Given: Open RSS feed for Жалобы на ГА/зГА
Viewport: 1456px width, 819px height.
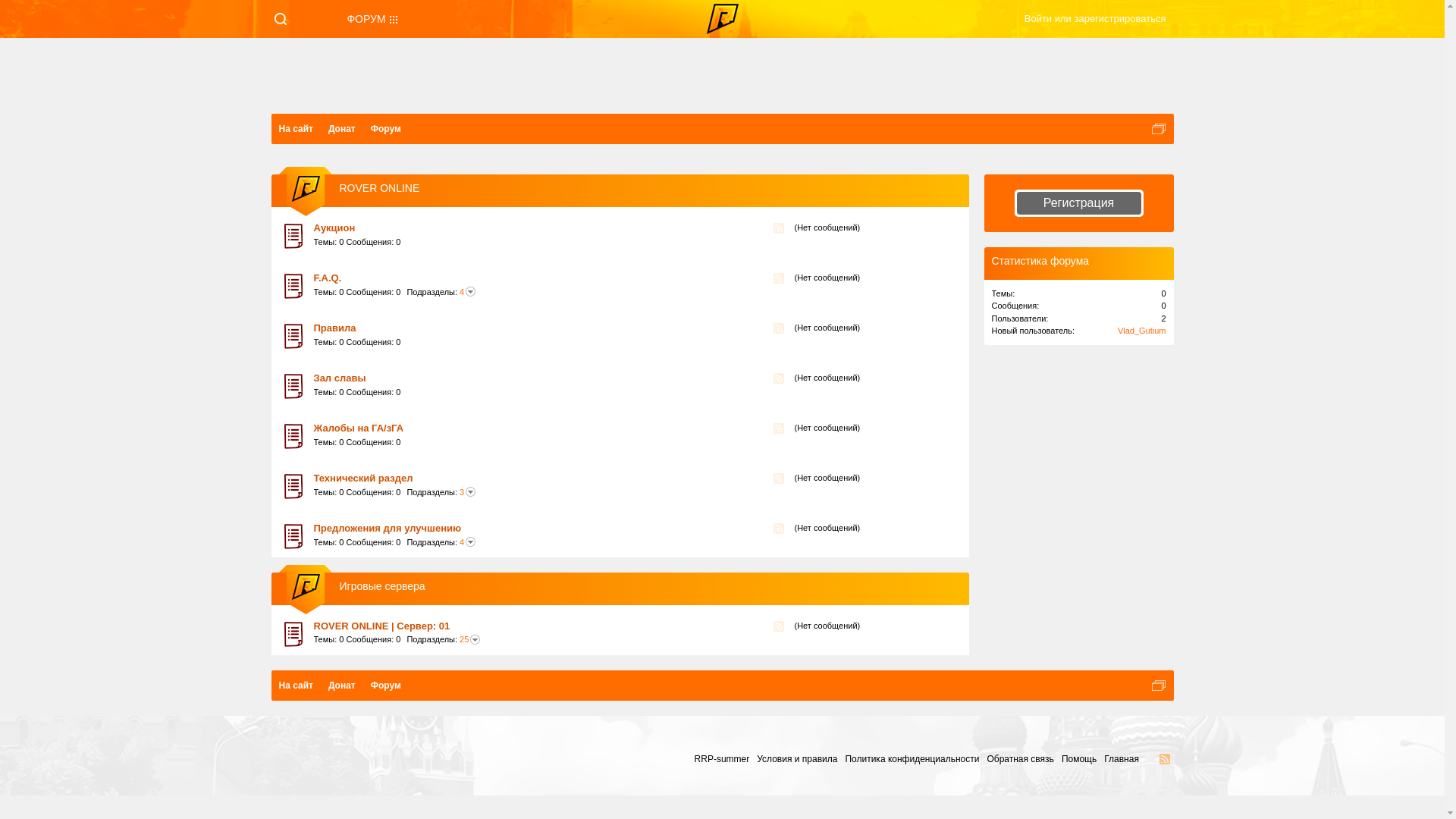Looking at the screenshot, I should pos(779,428).
